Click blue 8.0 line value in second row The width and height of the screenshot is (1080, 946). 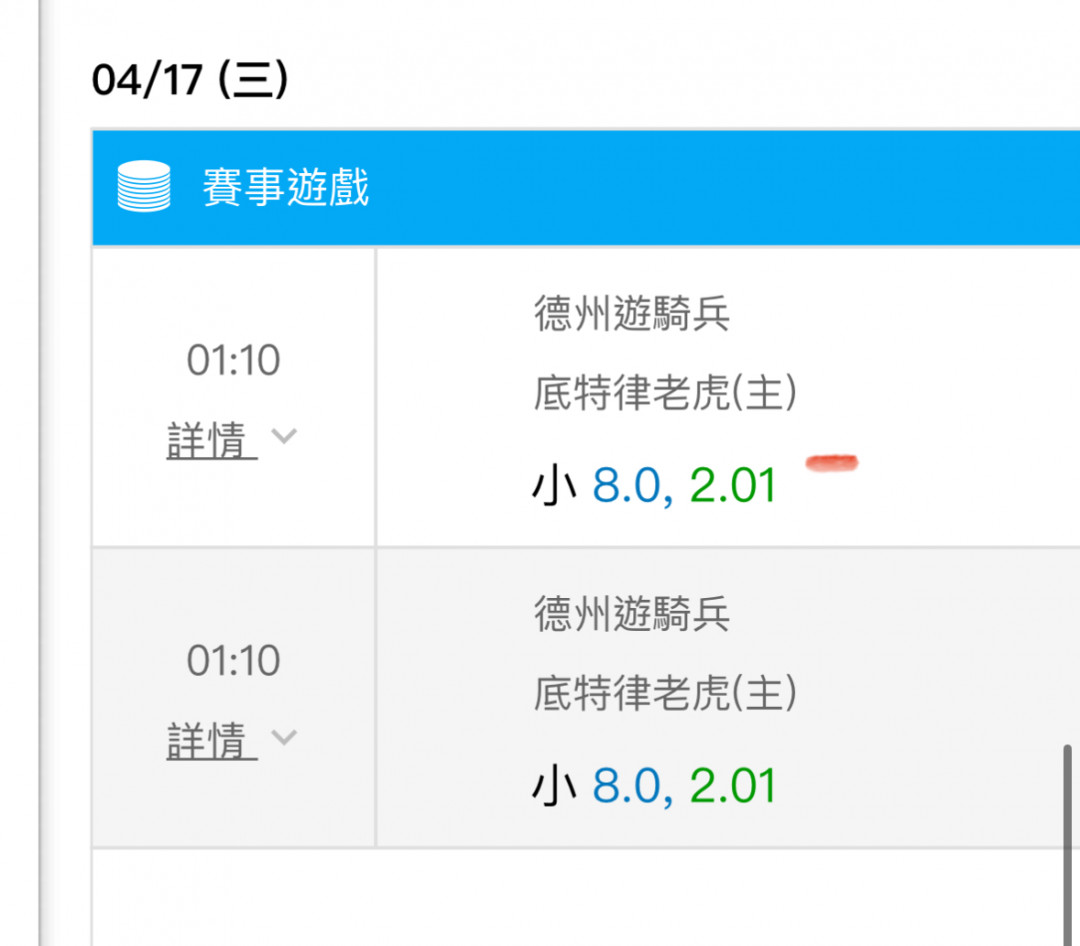(627, 785)
